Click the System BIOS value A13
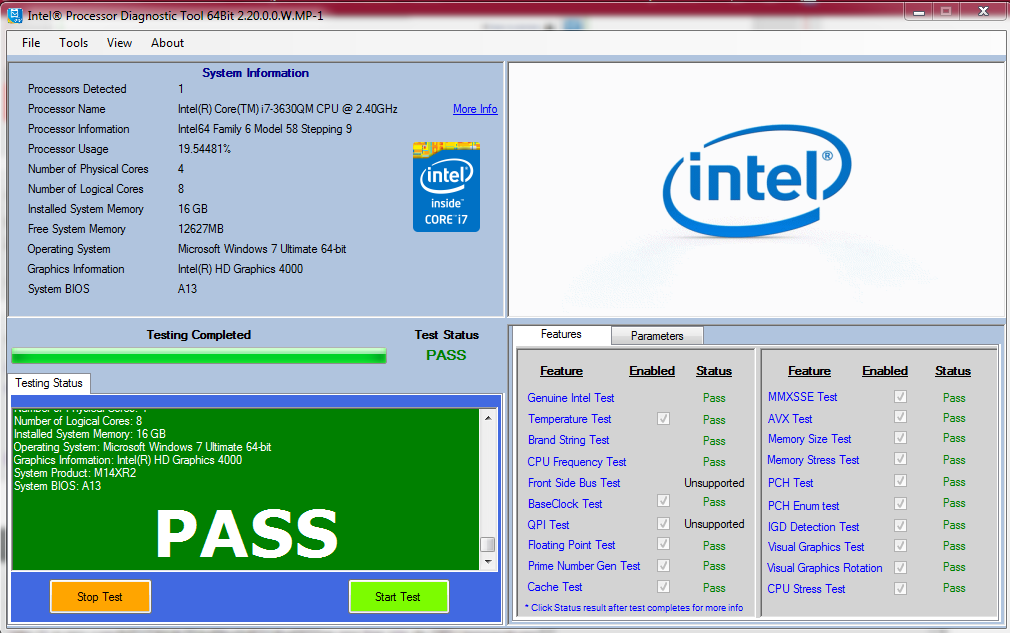Screen dimensions: 1010x633 coord(187,288)
